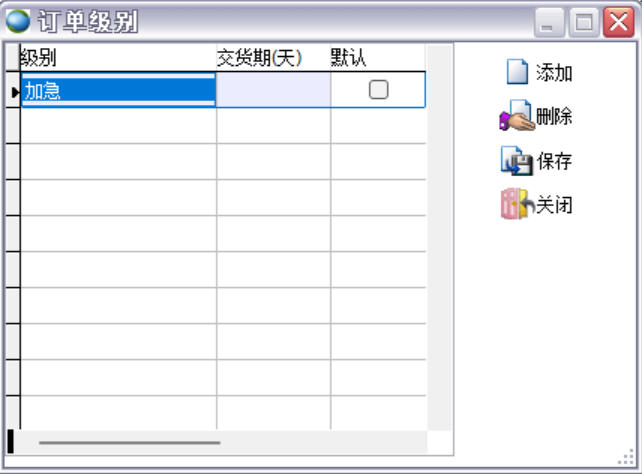Image resolution: width=642 pixels, height=474 pixels.
Task: Select the 加急 level cell
Action: click(117, 91)
